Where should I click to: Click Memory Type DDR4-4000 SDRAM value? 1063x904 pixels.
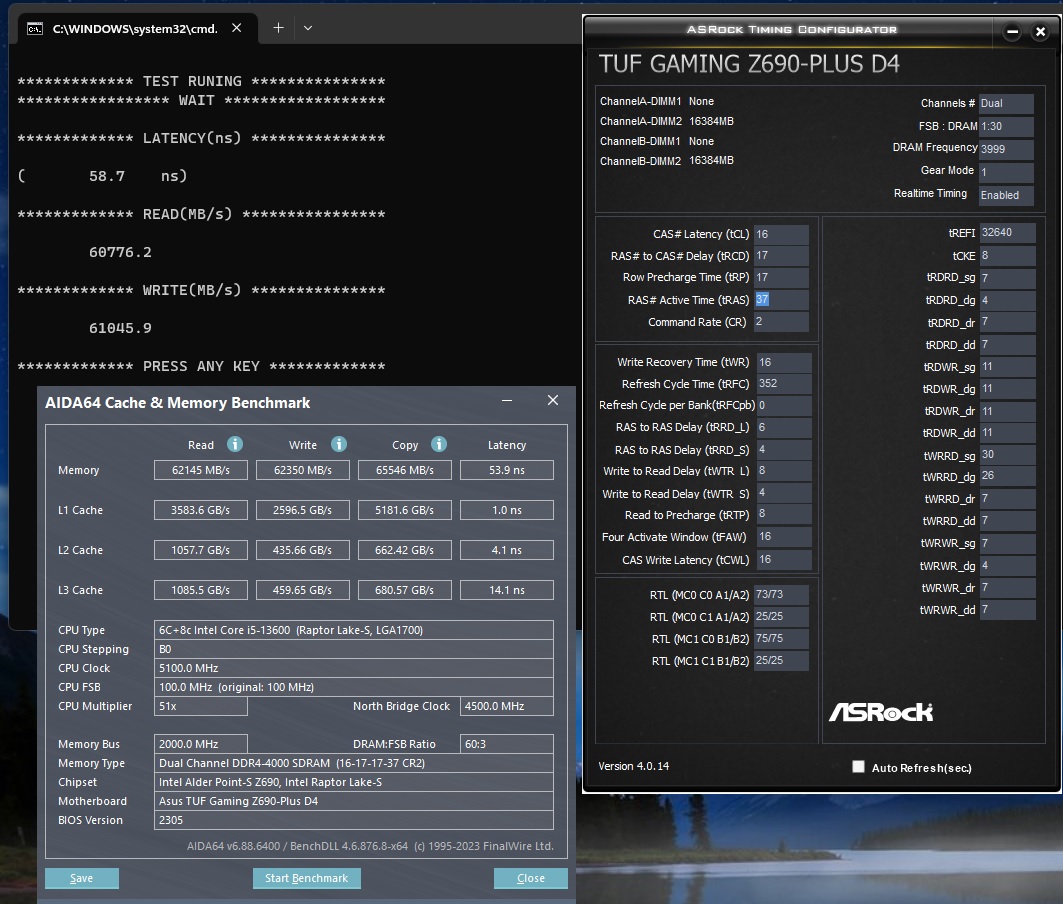tap(354, 763)
